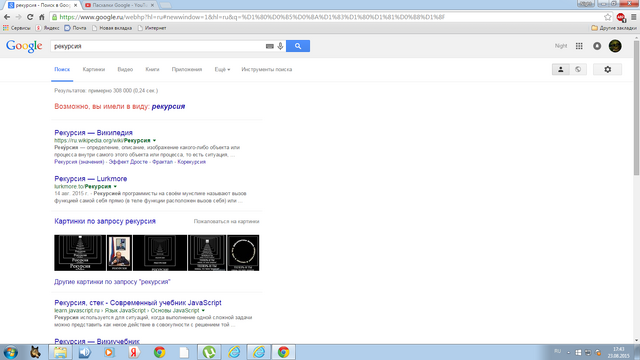Viewport: 640px width, 360px height.
Task: Open the Интернет bookmark
Action: (x=152, y=28)
